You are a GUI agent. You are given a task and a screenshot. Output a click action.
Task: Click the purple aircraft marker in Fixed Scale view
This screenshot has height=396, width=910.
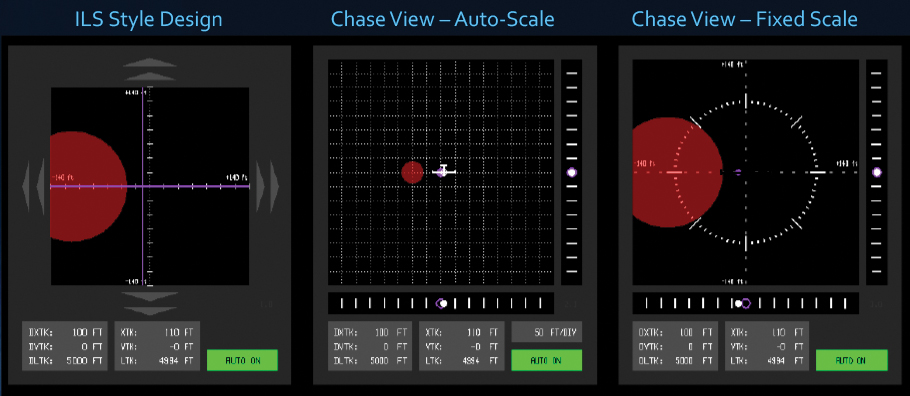click(738, 172)
